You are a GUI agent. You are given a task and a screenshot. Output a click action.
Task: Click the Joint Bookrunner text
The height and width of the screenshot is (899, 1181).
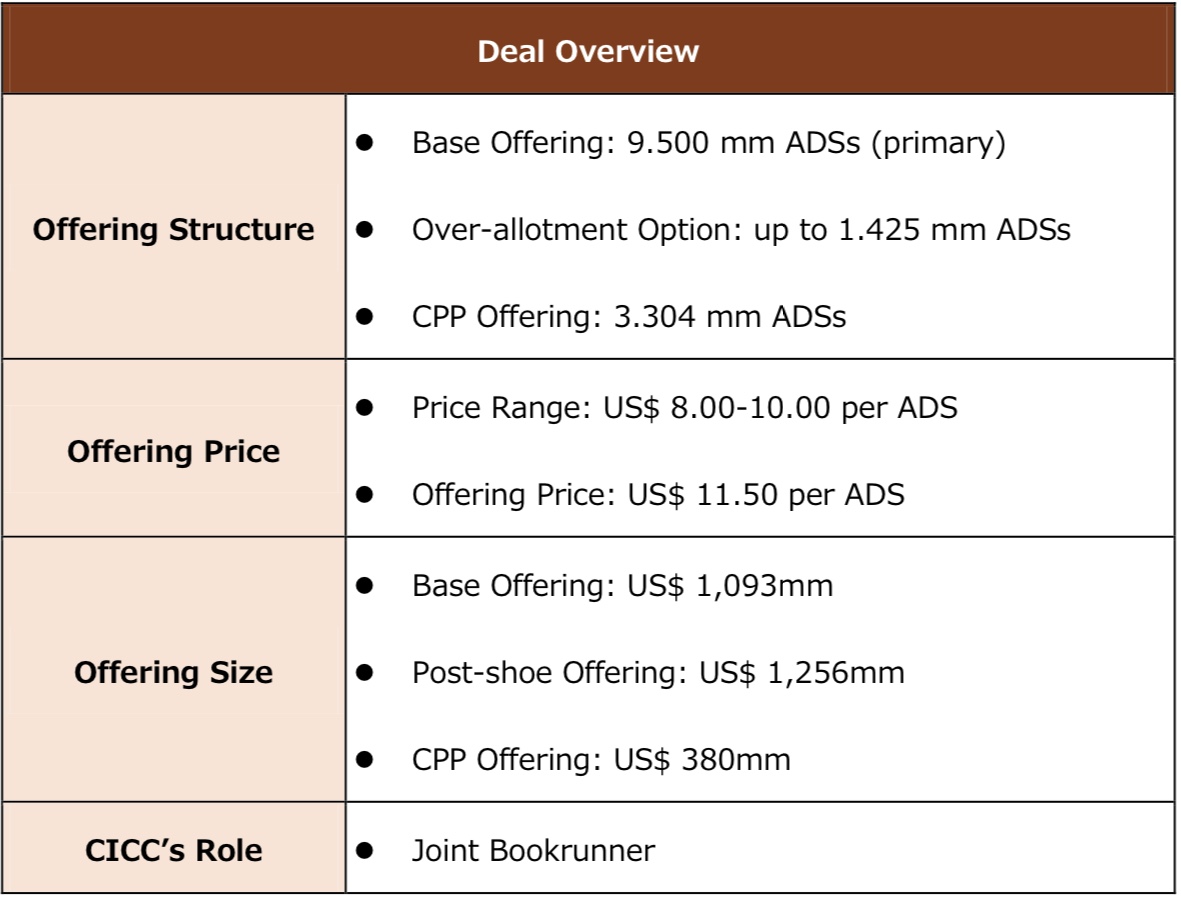[533, 850]
